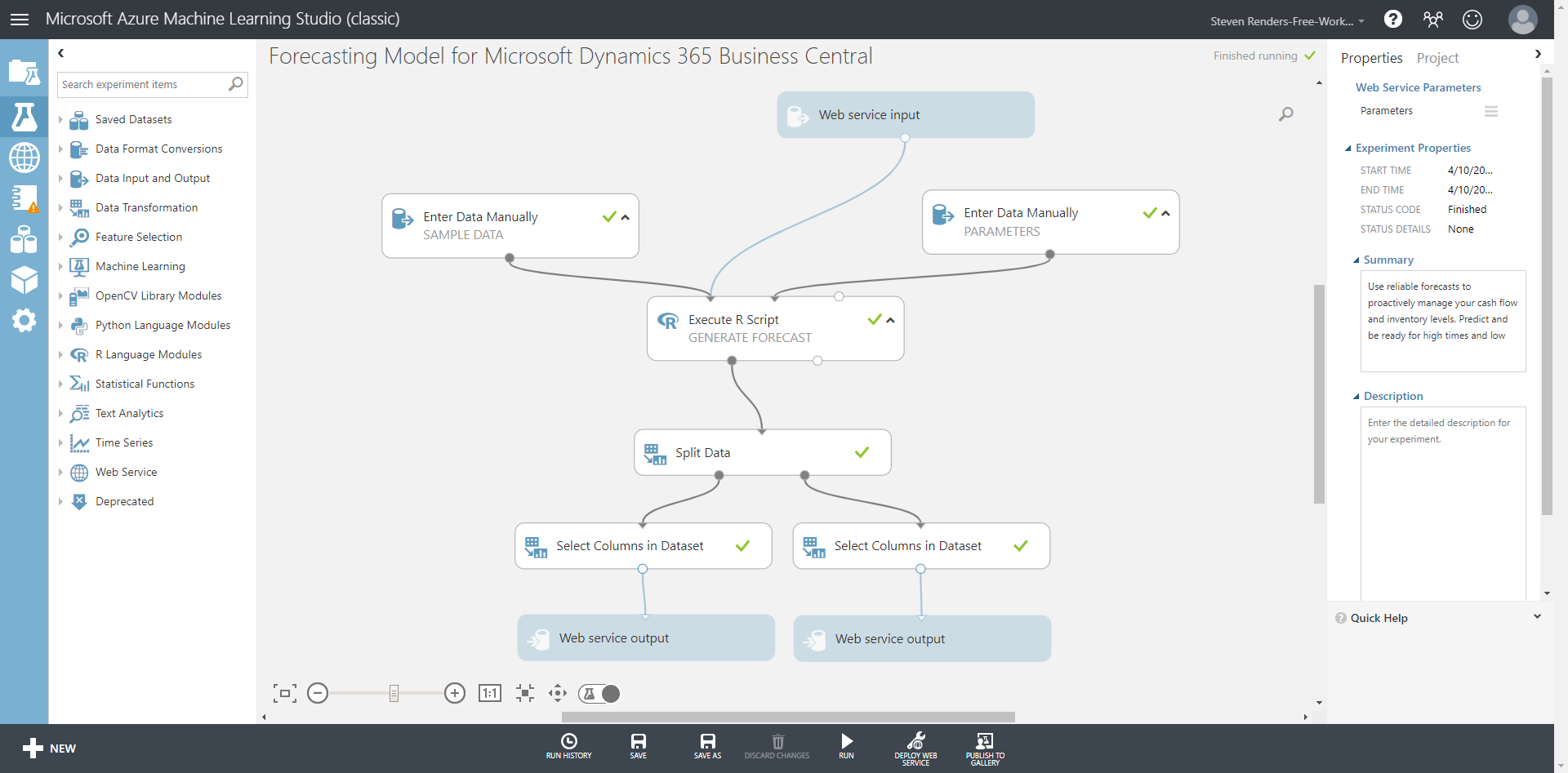This screenshot has width=1568, height=773.
Task: Open the Web Service Parameters menu icon
Action: tap(1491, 111)
